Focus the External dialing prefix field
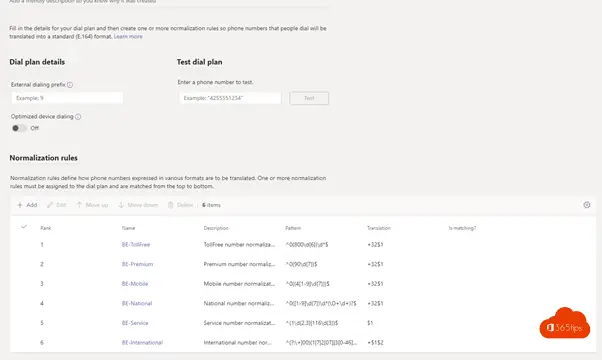Viewport: 602px width, 360px height. click(67, 98)
